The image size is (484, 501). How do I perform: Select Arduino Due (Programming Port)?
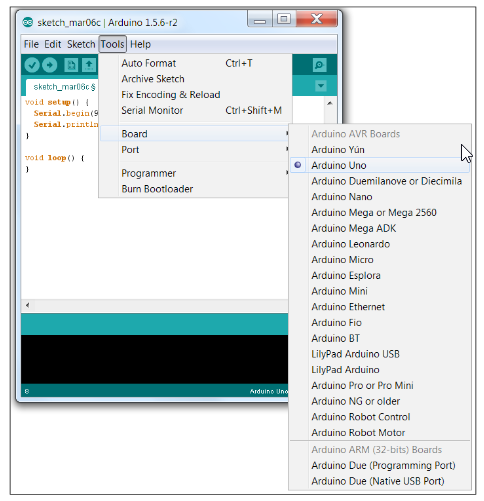[x=380, y=465]
